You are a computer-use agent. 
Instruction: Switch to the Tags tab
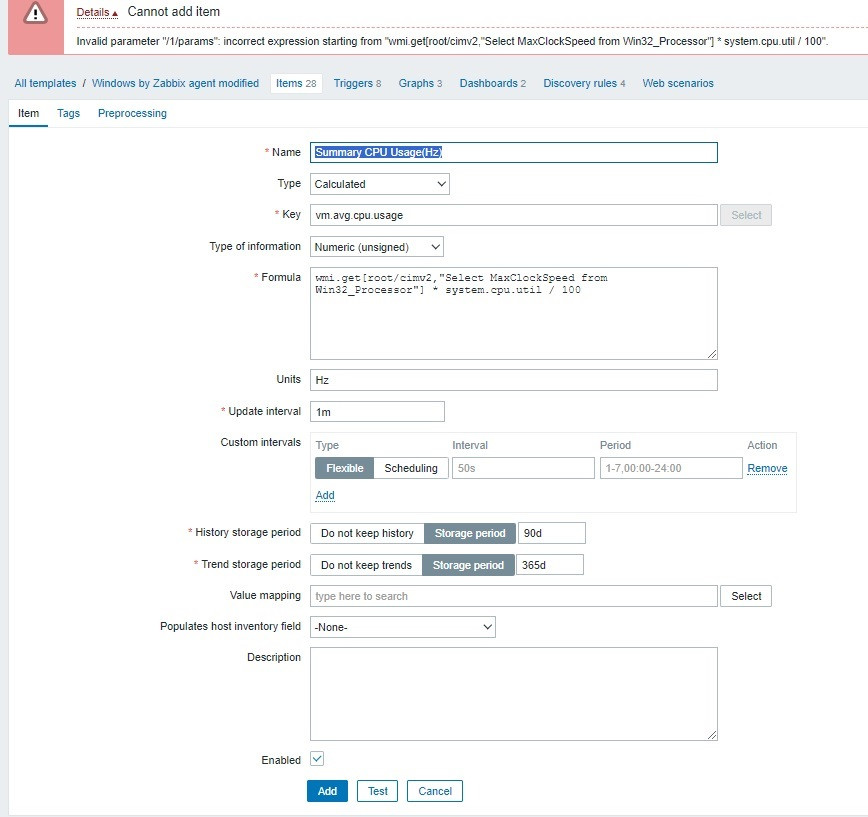[x=68, y=113]
